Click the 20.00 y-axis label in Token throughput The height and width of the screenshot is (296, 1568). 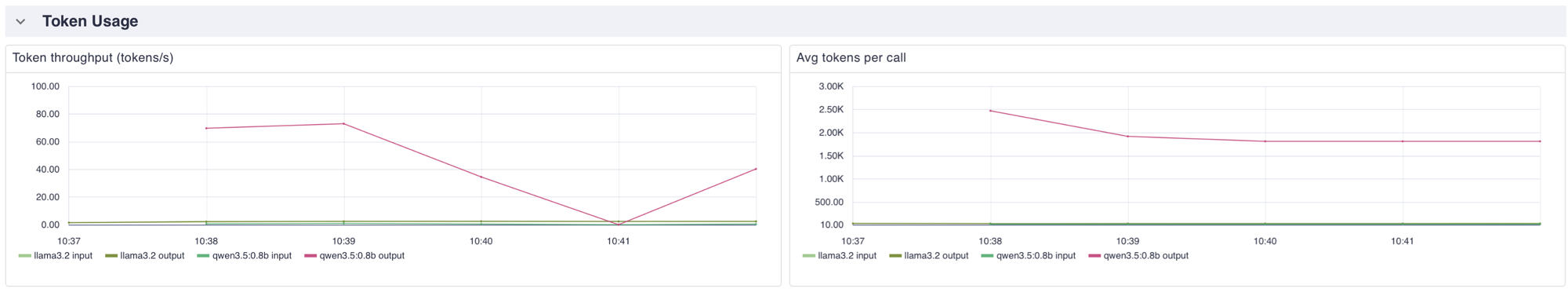pos(47,197)
